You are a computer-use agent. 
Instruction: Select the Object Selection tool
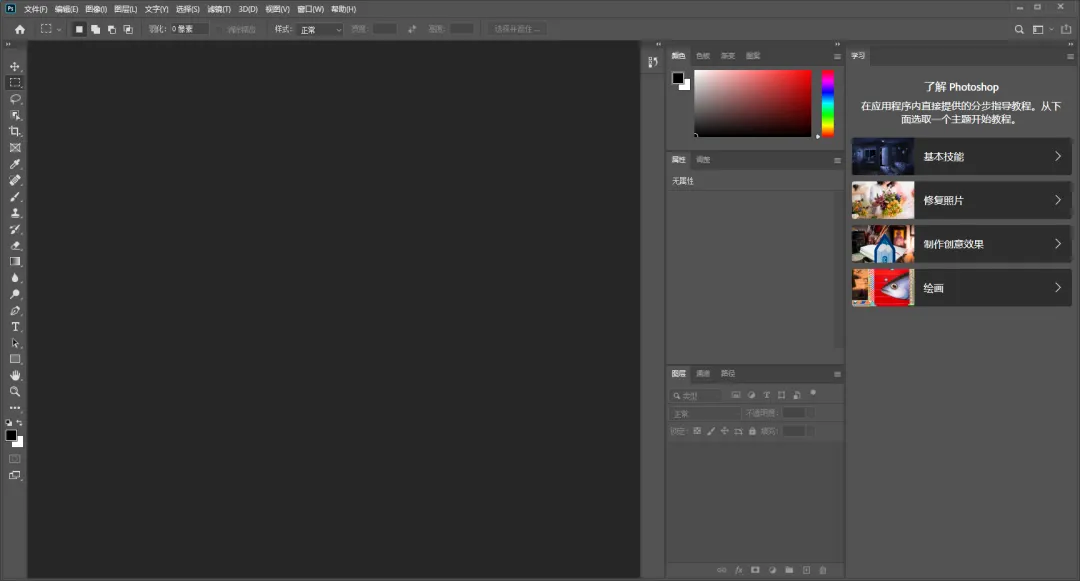pyautogui.click(x=14, y=115)
